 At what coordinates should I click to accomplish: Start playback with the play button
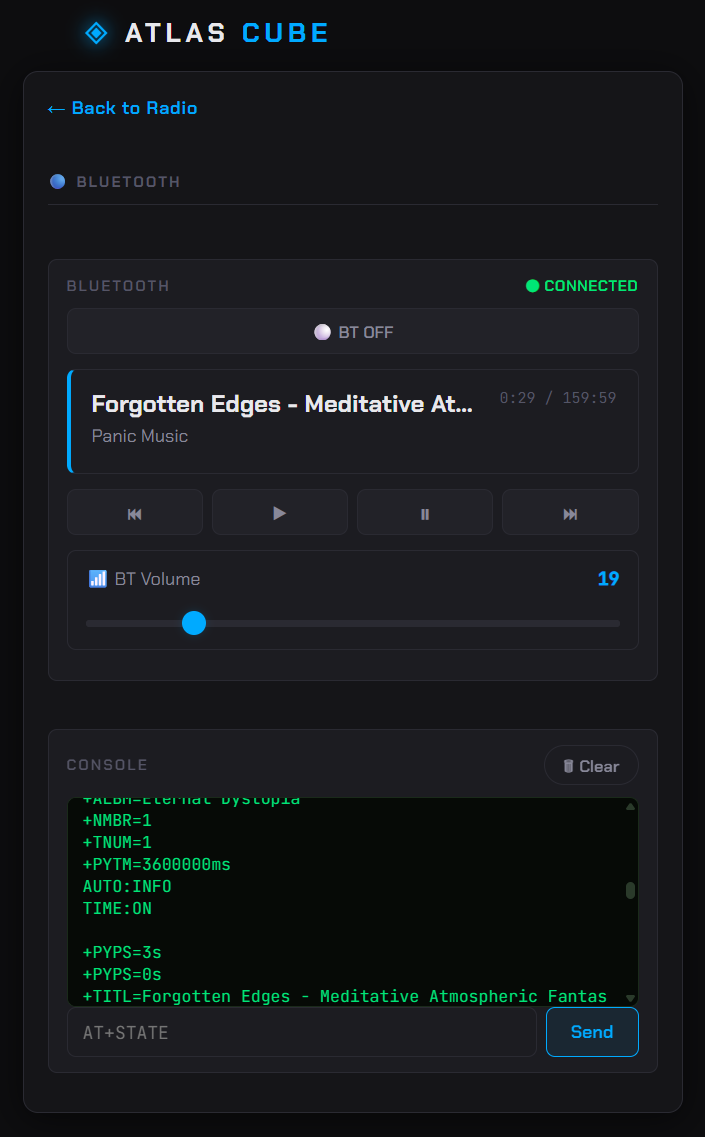point(279,512)
